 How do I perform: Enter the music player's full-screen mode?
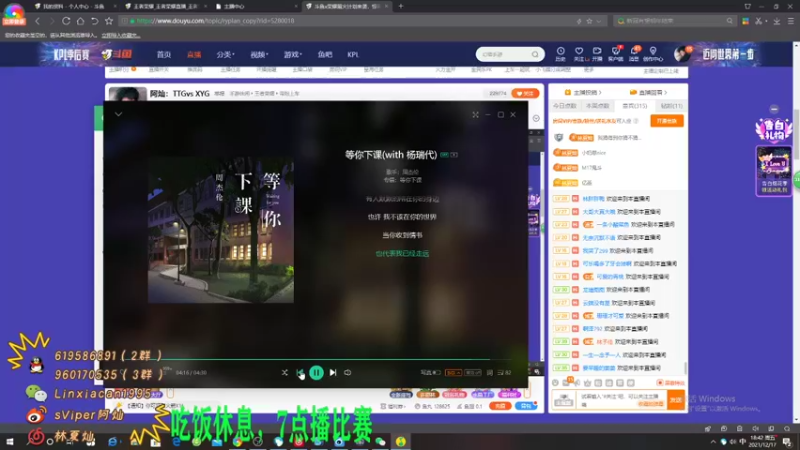point(476,115)
